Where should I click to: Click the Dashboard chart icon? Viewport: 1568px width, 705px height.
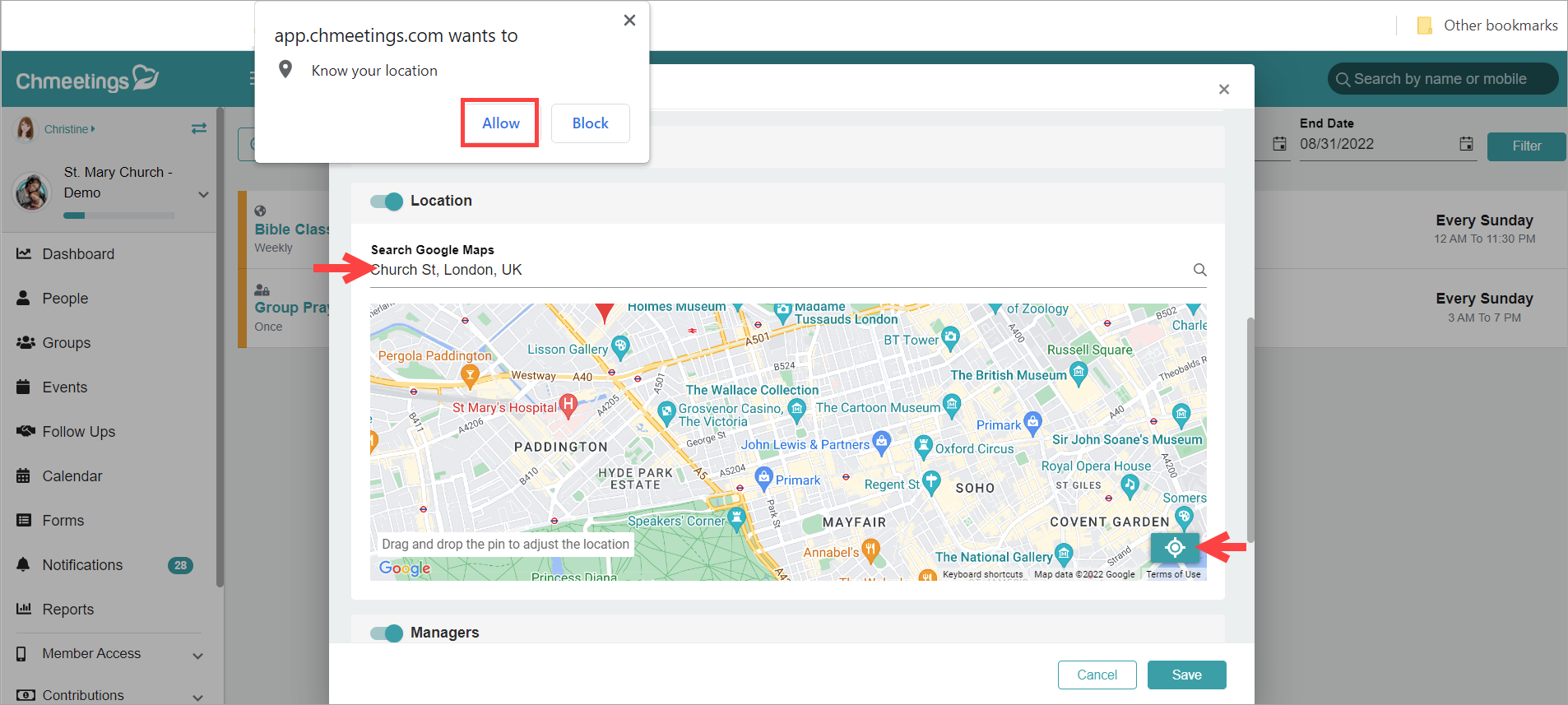pos(24,254)
